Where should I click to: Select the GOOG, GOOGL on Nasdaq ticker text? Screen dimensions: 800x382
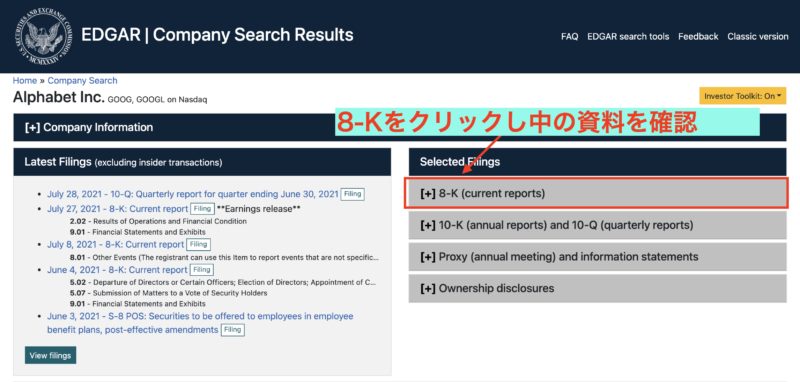(158, 100)
